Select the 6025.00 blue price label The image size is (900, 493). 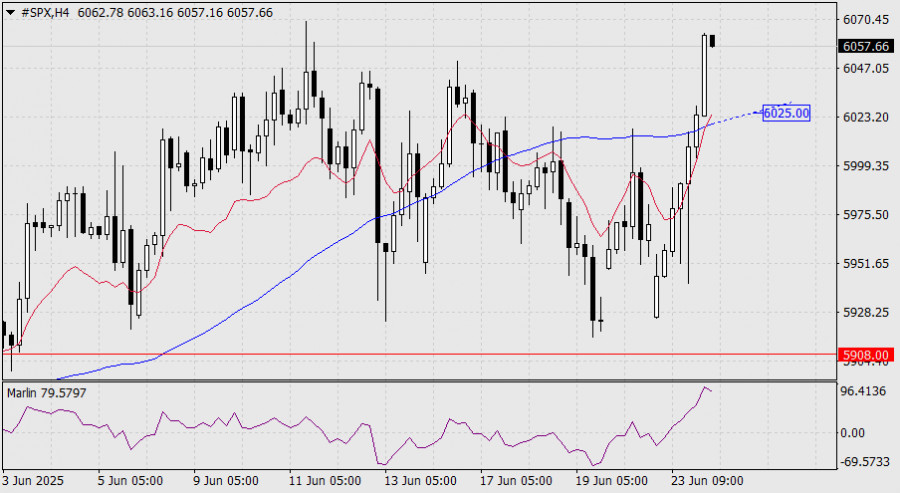[x=786, y=113]
